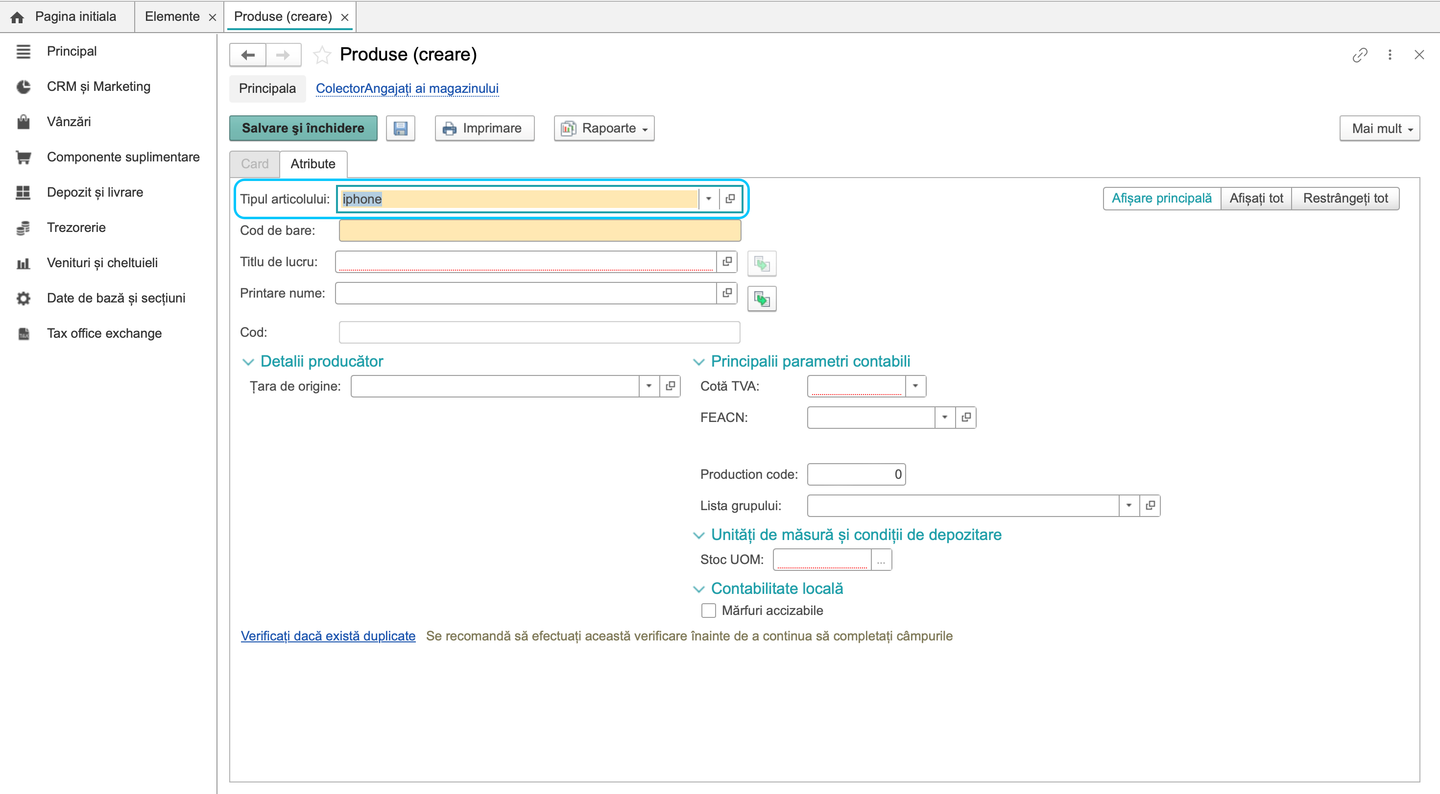Open the three-dot options menu

click(1390, 55)
